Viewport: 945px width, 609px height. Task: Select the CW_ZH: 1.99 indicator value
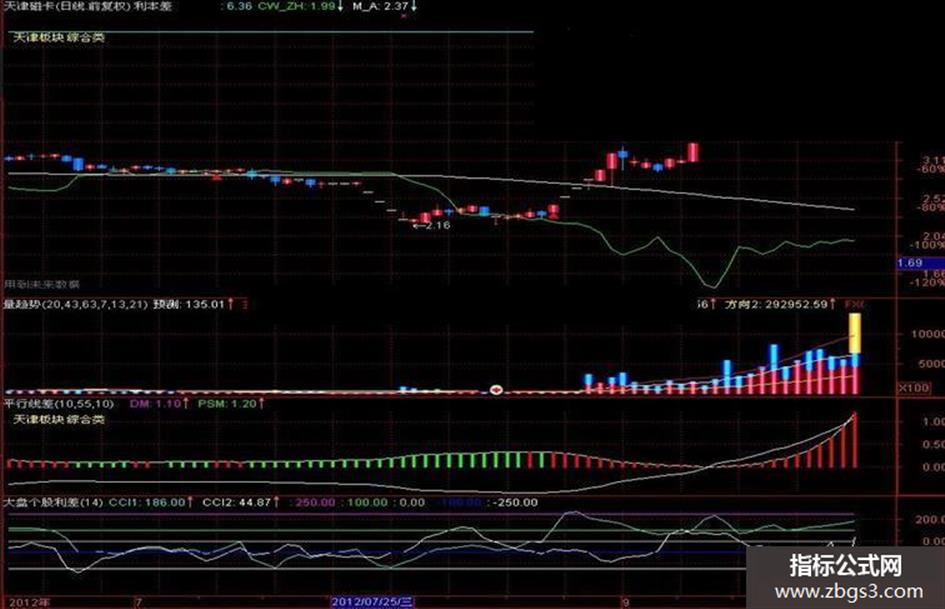(x=296, y=6)
